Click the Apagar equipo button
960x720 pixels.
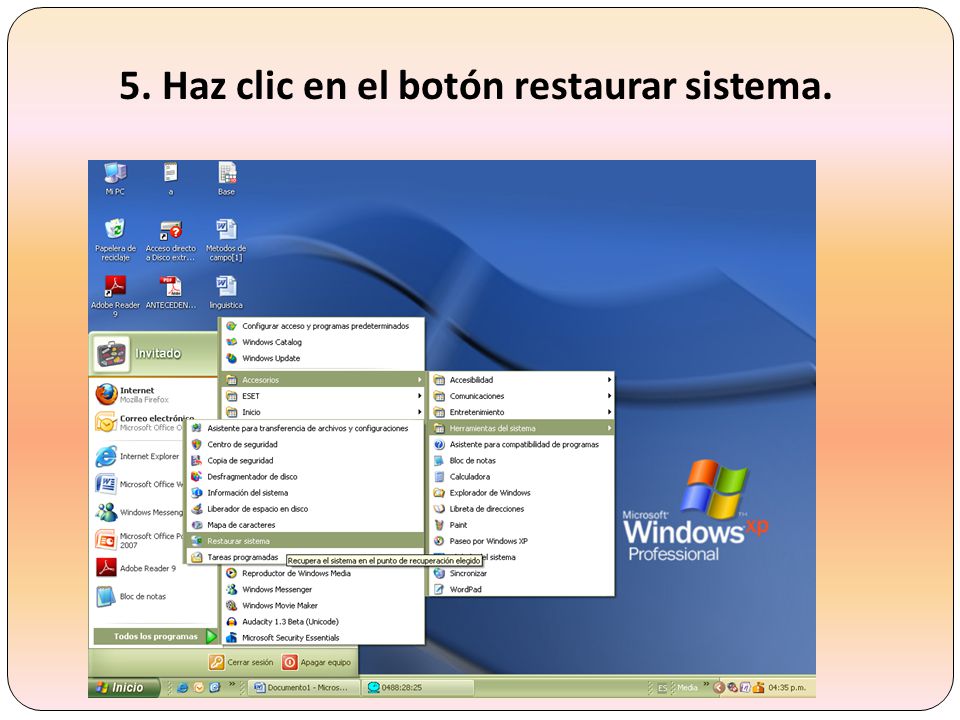tap(317, 662)
